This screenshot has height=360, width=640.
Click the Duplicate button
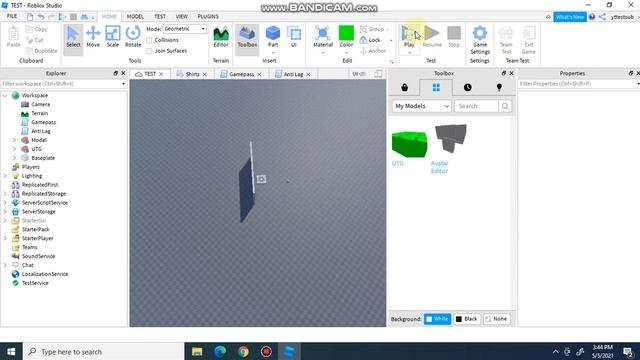pos(41,51)
